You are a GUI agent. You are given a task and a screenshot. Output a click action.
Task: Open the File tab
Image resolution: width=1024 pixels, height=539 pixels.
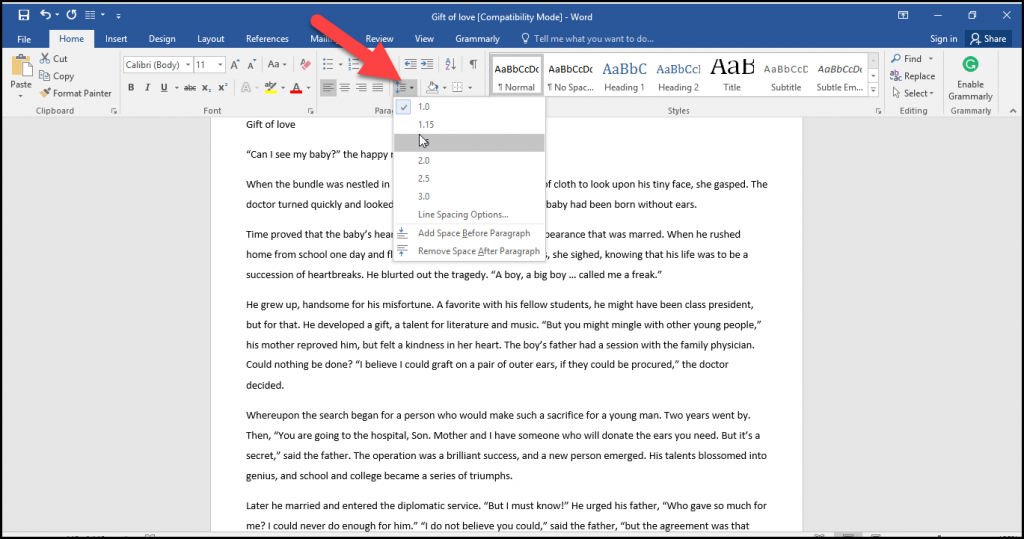[x=24, y=39]
